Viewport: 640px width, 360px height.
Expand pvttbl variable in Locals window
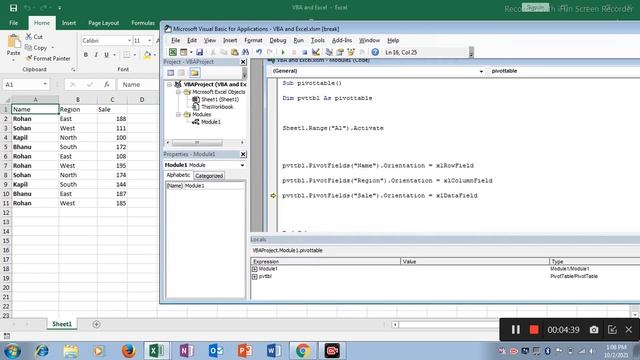pos(255,277)
